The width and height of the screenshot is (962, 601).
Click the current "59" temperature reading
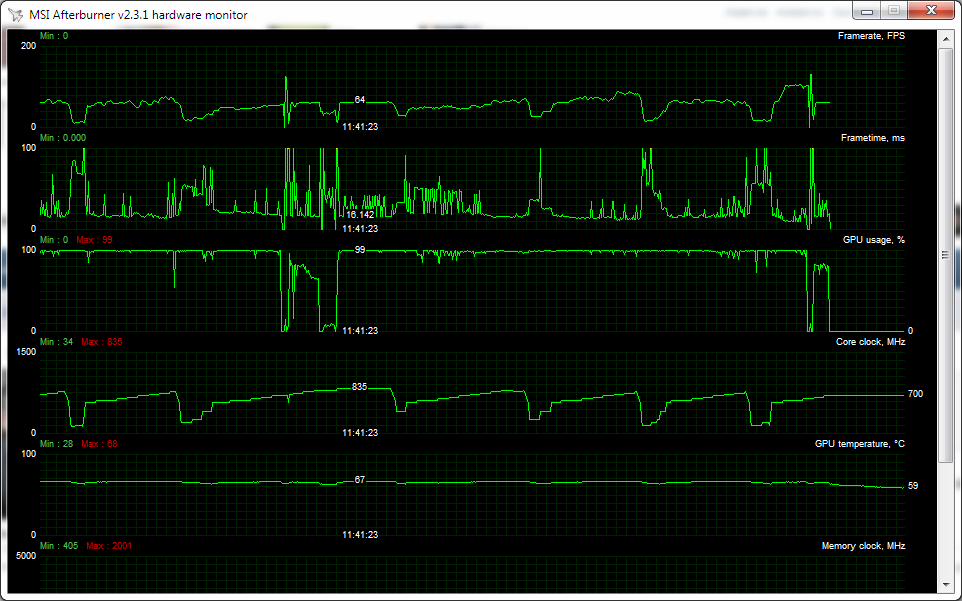click(913, 486)
